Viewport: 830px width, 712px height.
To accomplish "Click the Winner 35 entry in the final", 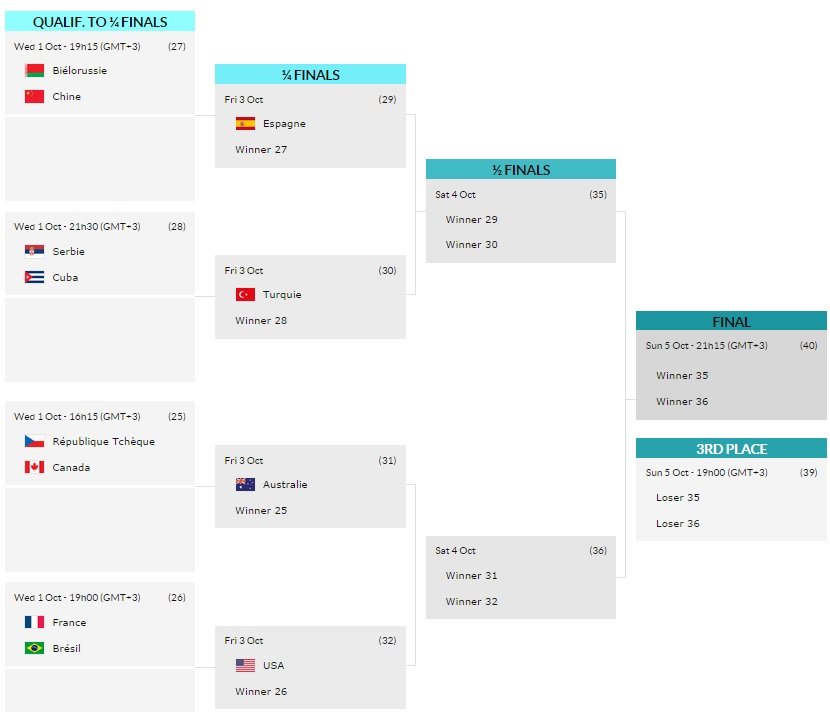I will coord(682,376).
